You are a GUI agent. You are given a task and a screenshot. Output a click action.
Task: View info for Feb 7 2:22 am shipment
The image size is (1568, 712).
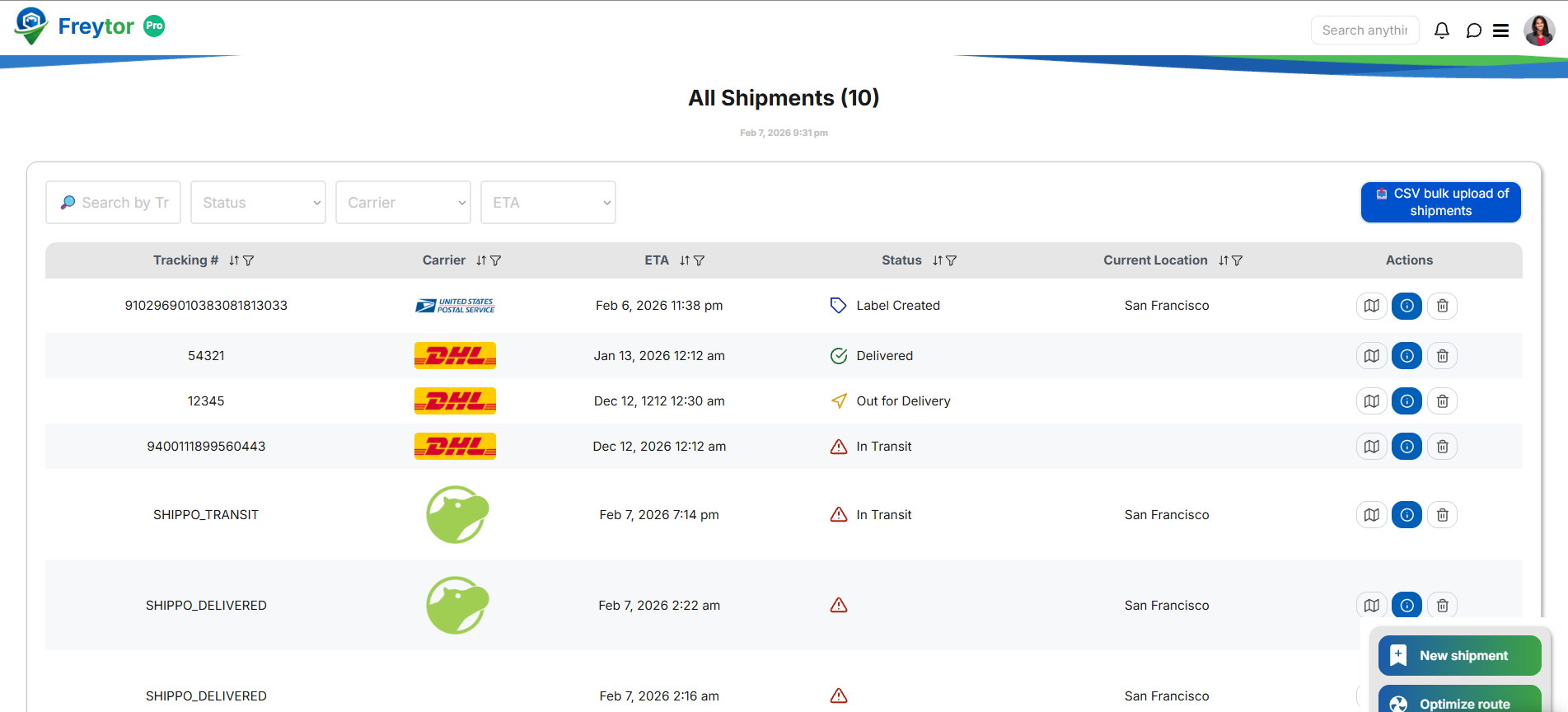1407,606
